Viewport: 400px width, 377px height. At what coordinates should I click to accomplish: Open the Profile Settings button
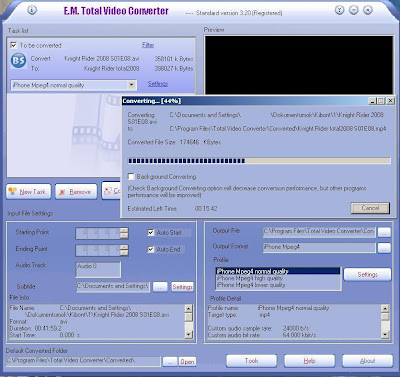(367, 275)
